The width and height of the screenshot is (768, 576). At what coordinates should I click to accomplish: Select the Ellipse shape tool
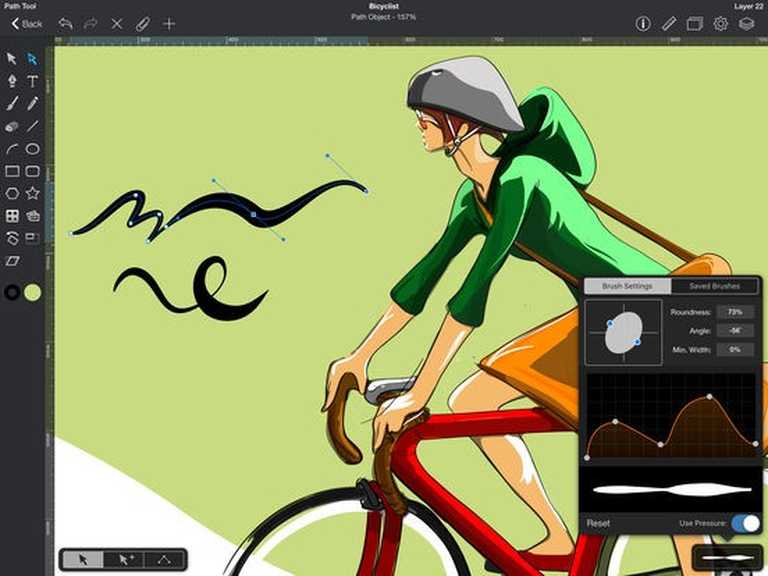point(32,148)
